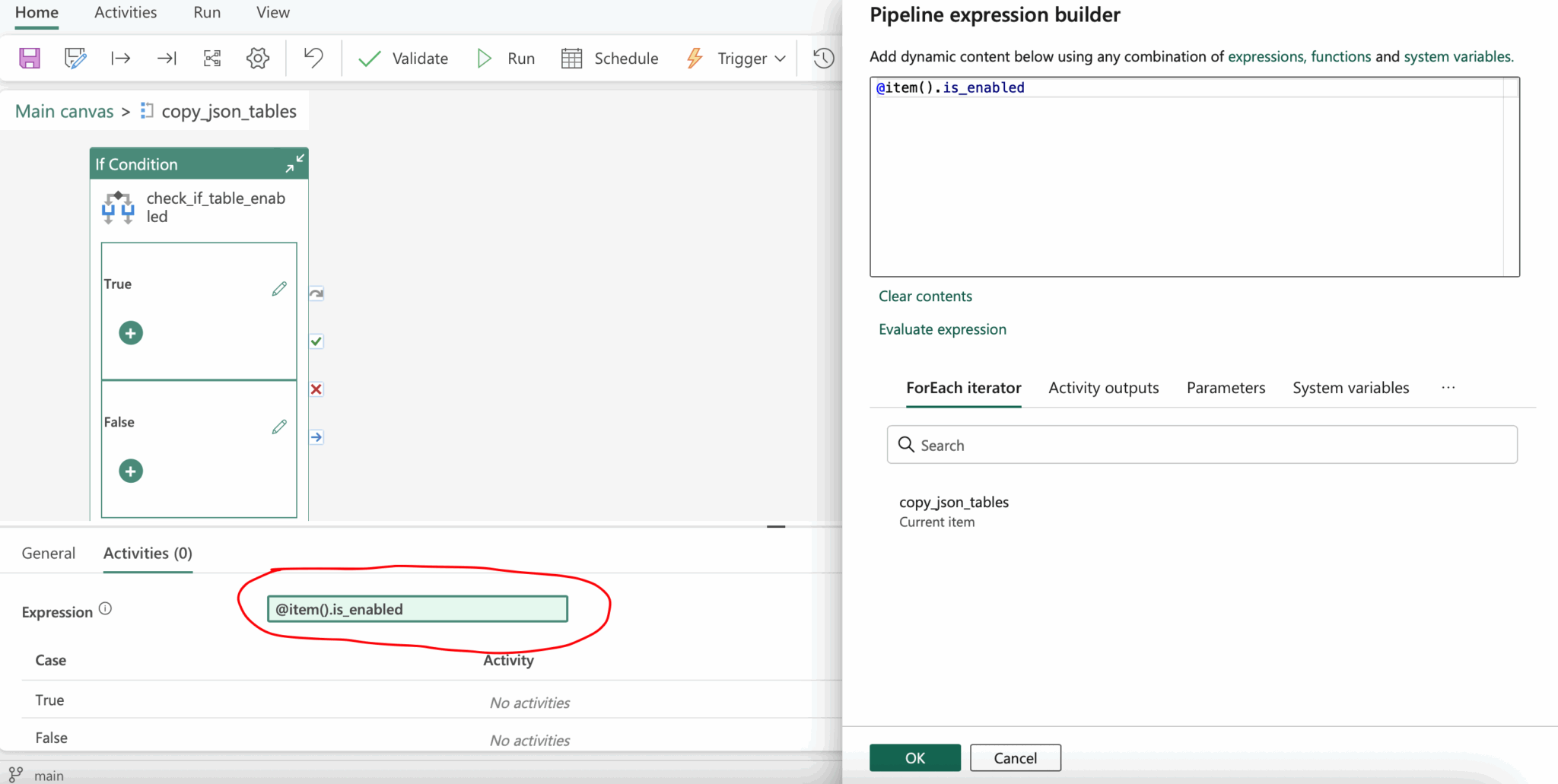Edit the False case pencil icon
Viewport: 1558px width, 784px height.
(x=279, y=427)
